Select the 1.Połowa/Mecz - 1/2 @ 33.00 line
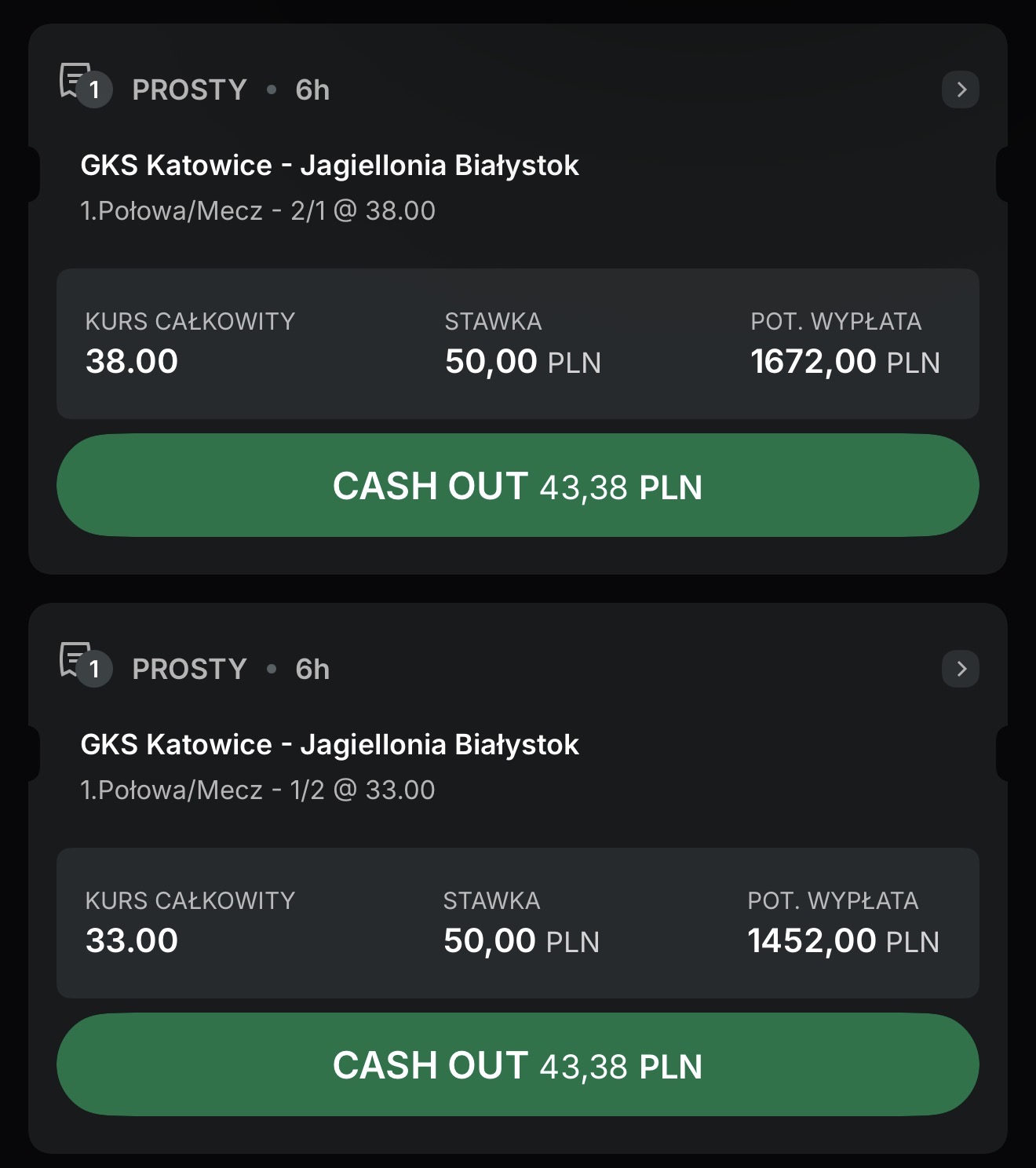1036x1168 pixels. coord(257,790)
